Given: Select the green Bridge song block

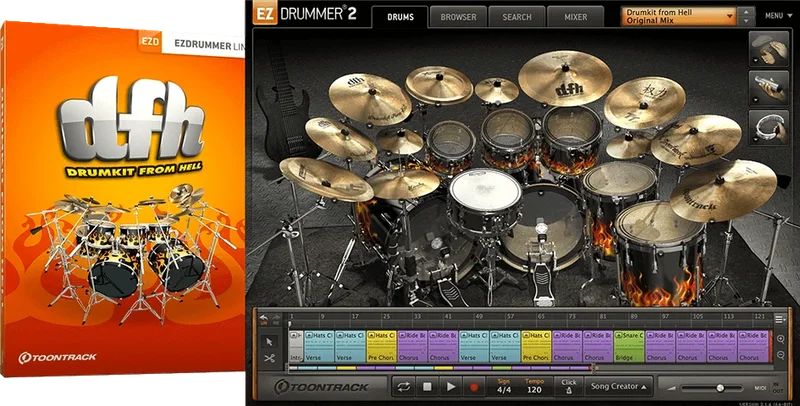Looking at the screenshot, I should 629,346.
